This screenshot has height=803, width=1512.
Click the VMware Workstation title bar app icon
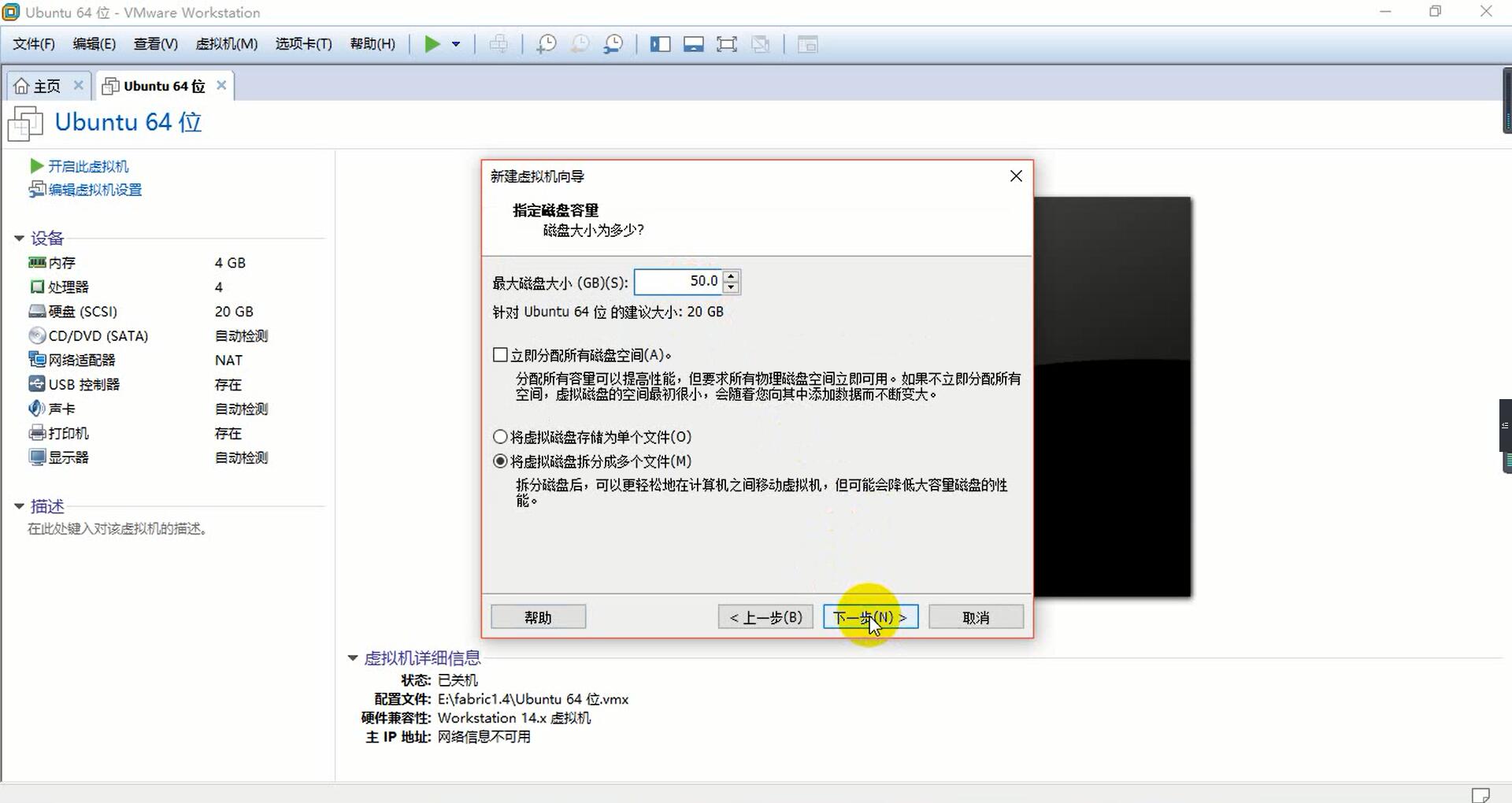(11, 12)
